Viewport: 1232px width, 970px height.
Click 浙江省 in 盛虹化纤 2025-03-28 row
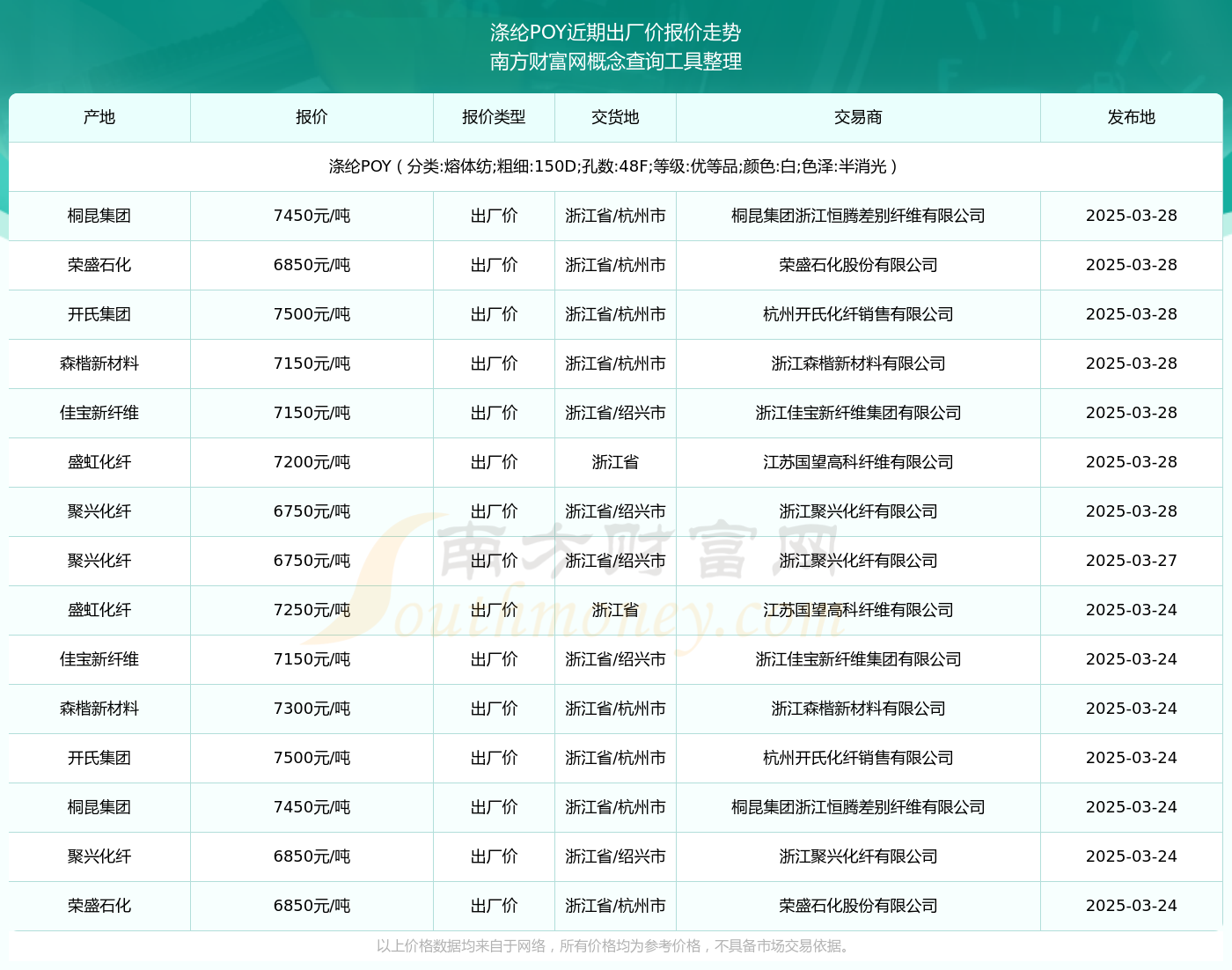(615, 462)
